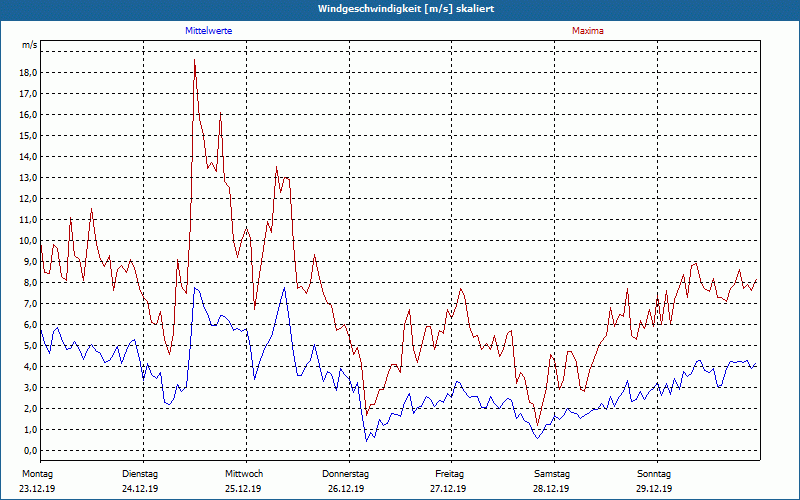The width and height of the screenshot is (800, 500).
Task: Click the '29.12.19' date label
Action: [x=654, y=489]
